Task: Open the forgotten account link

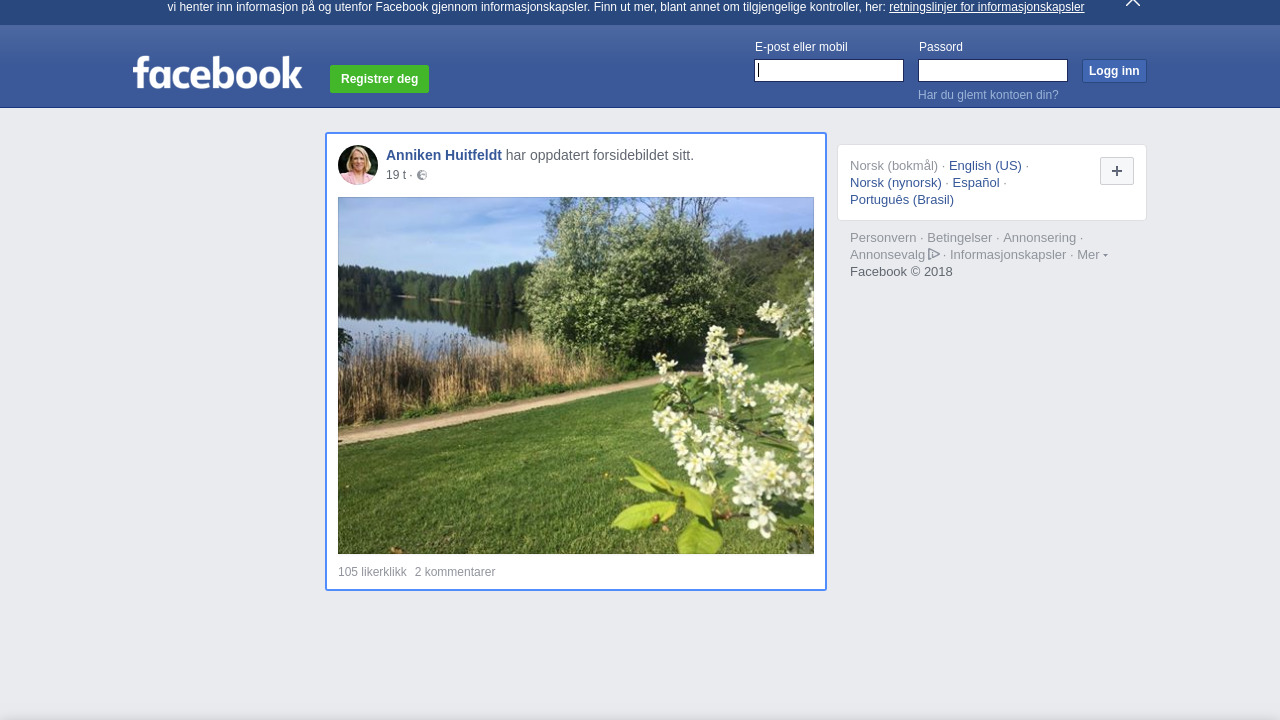Action: tap(987, 95)
